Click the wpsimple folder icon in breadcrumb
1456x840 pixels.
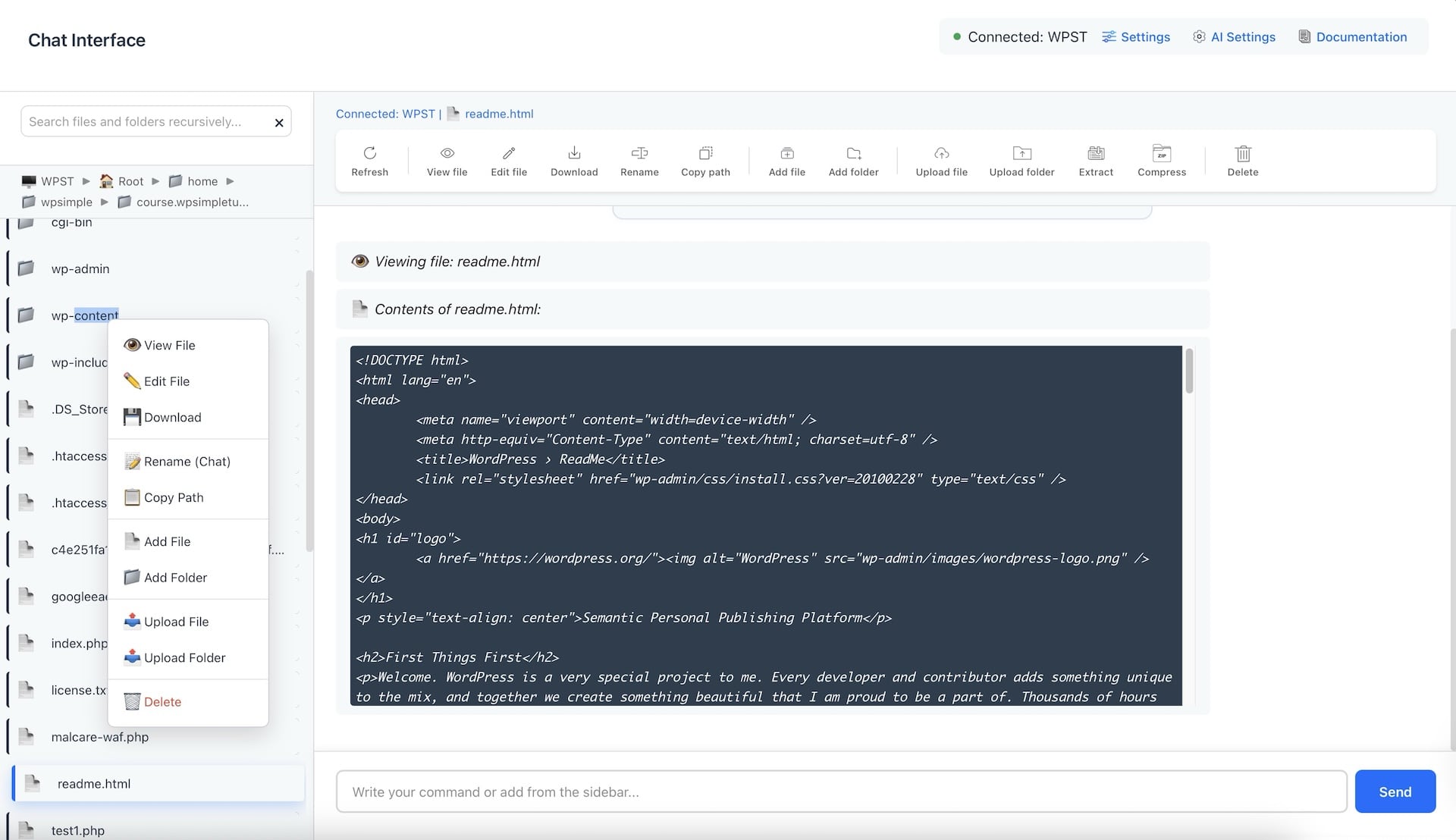[29, 202]
